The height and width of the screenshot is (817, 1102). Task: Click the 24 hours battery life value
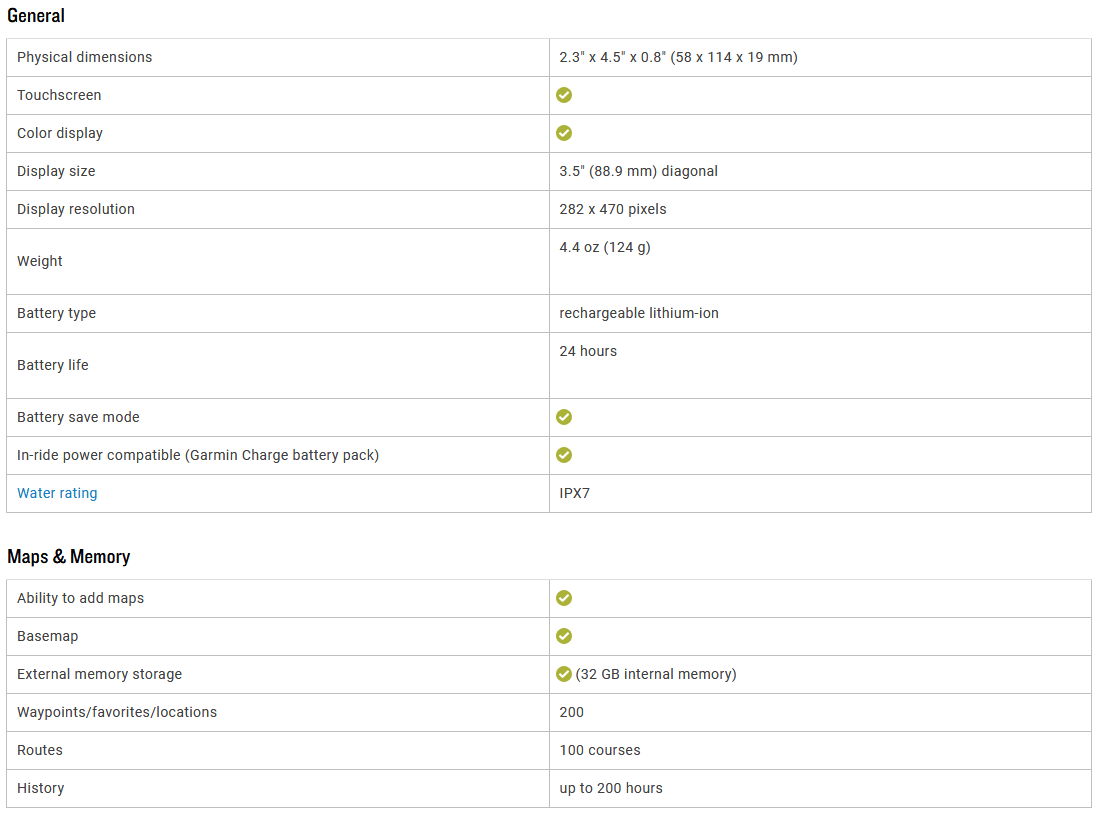coord(588,351)
